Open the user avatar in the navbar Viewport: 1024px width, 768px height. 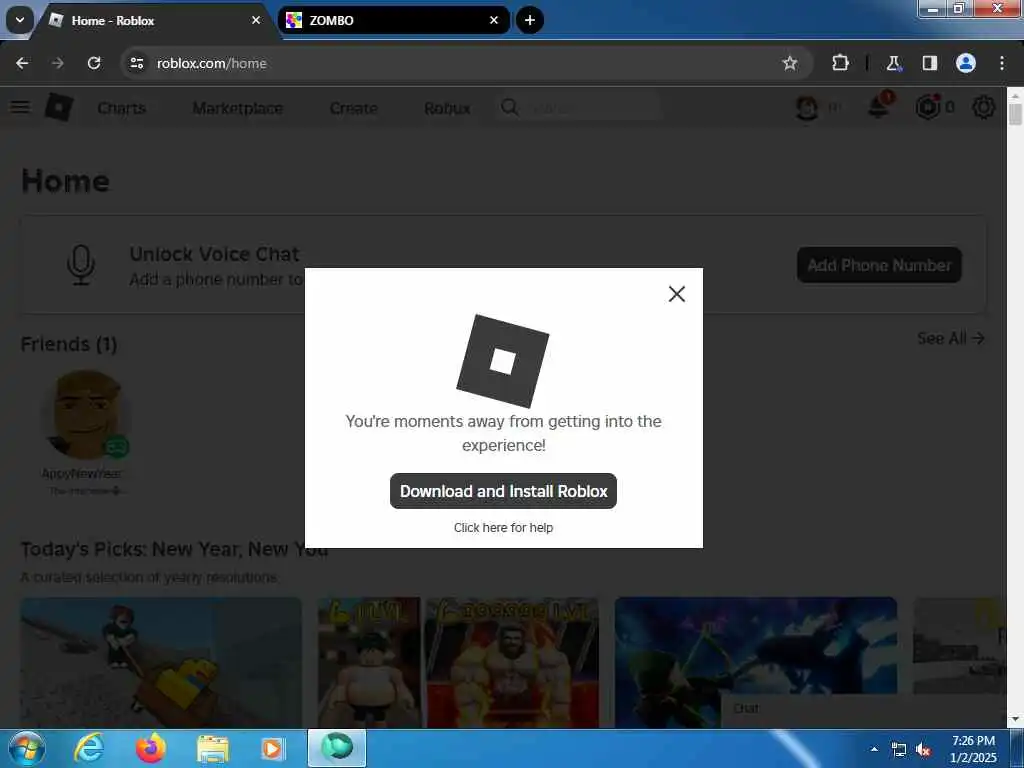pos(807,108)
